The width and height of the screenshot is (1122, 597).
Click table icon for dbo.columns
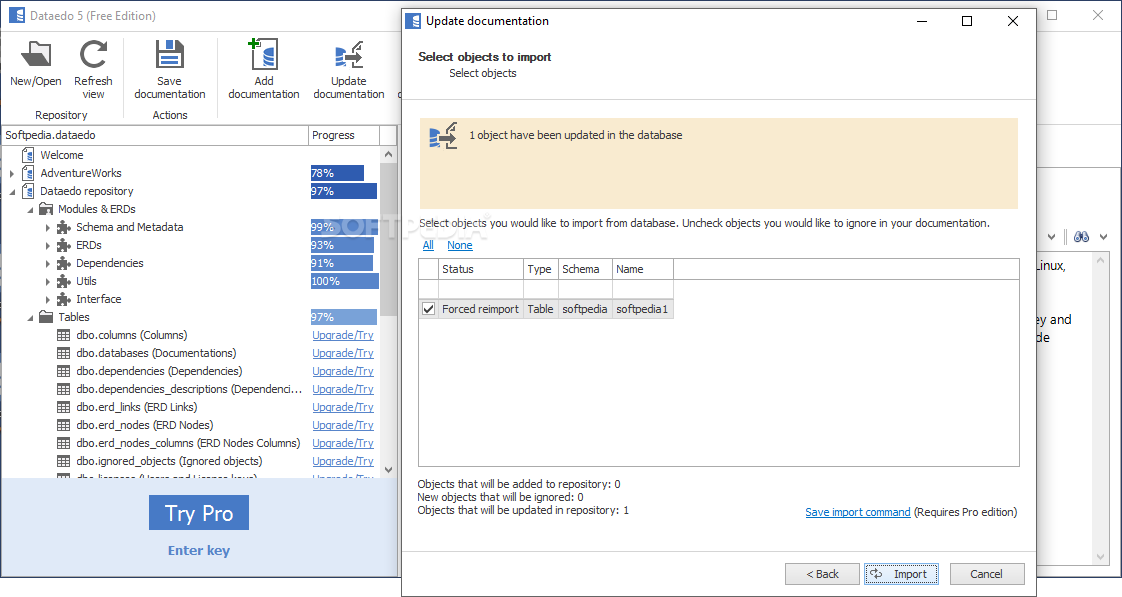click(64, 335)
